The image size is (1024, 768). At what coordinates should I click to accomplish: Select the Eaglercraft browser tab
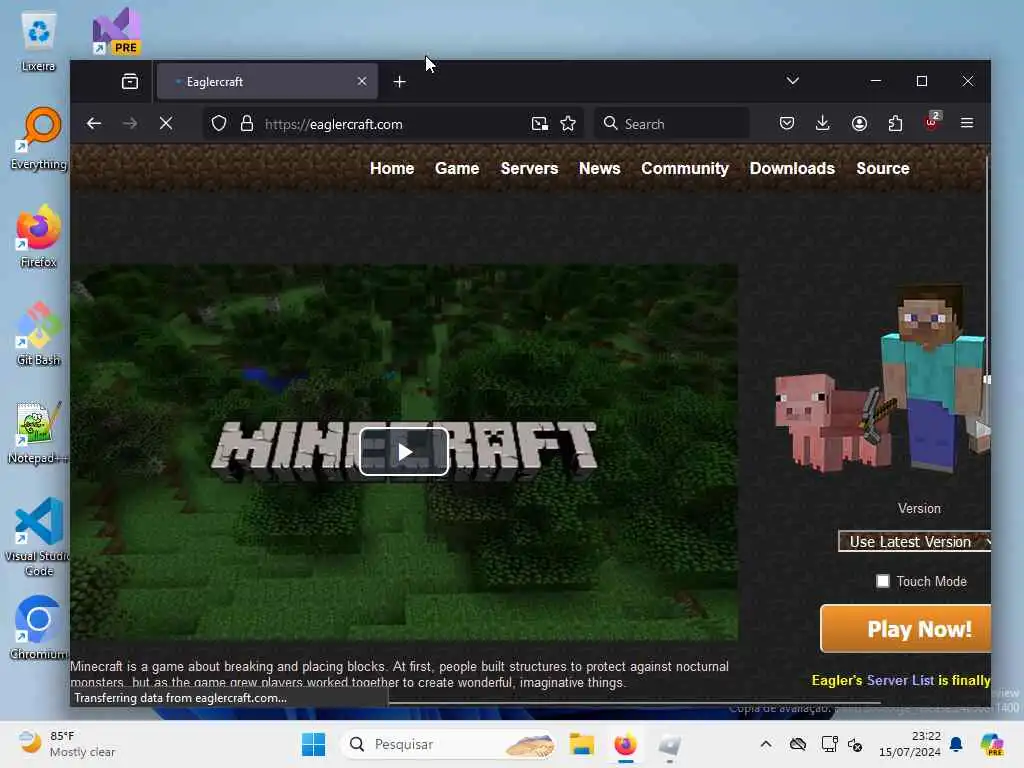click(267, 82)
